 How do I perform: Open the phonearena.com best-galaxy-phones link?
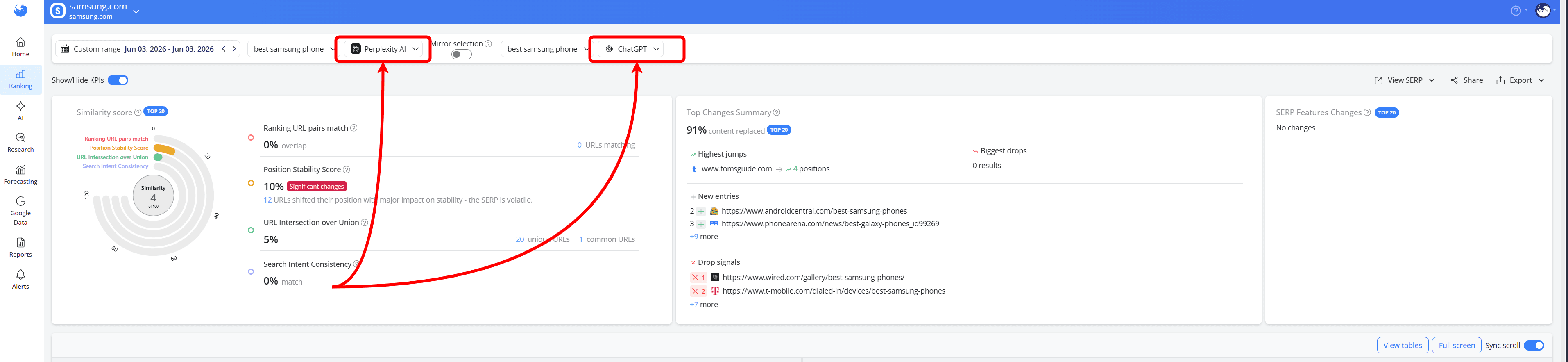pos(830,224)
